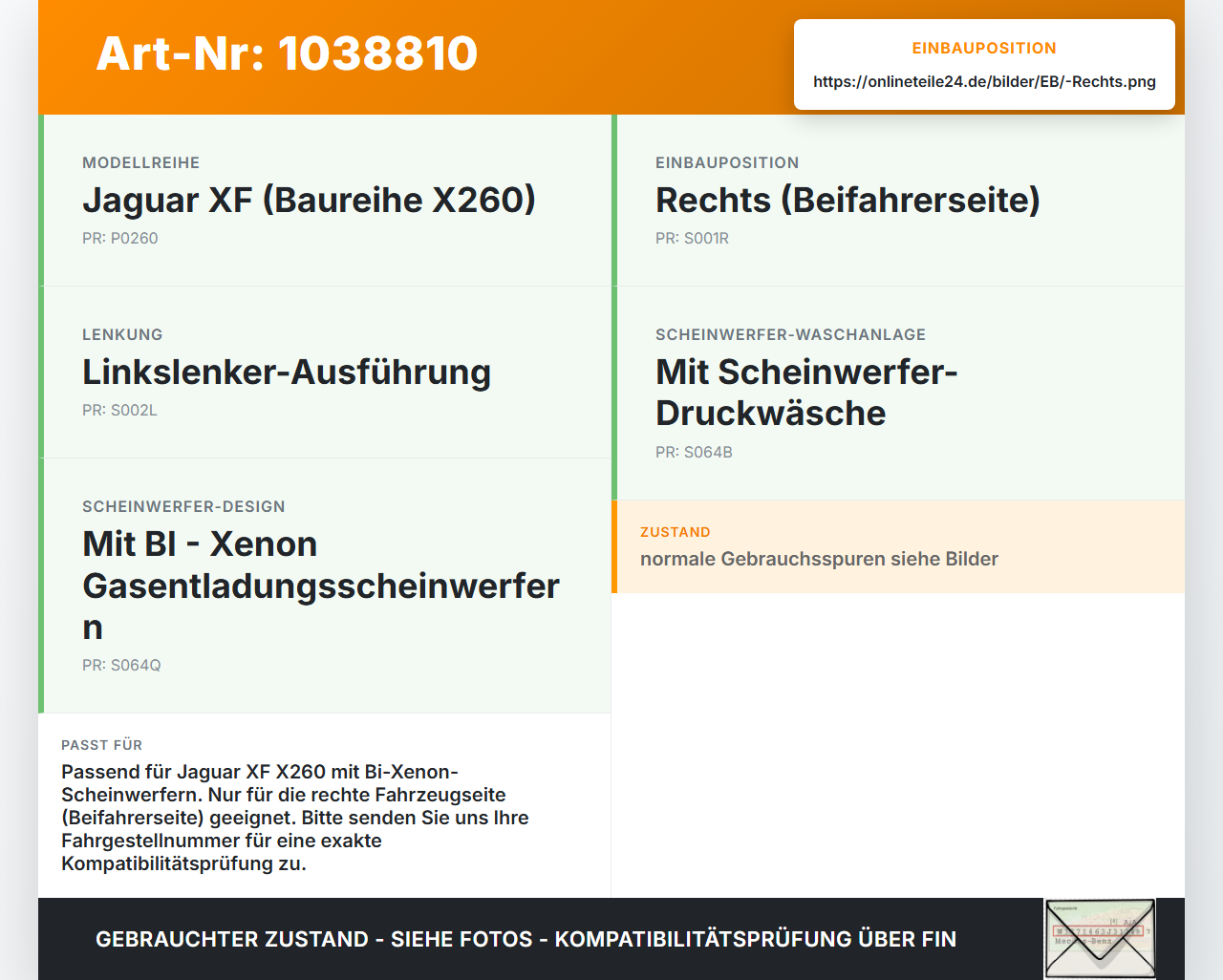Select Mit BI - Xenon Gasentladungsscheinwerfern value
This screenshot has height=980, width=1223.
(x=321, y=586)
